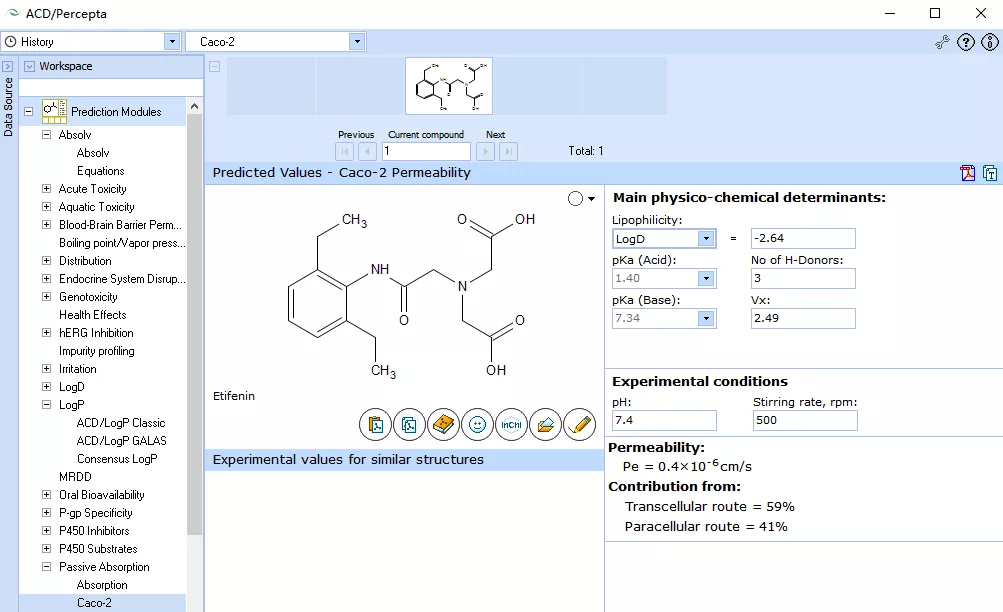Image resolution: width=1003 pixels, height=612 pixels.
Task: Click the question mark help icon
Action: click(x=966, y=42)
